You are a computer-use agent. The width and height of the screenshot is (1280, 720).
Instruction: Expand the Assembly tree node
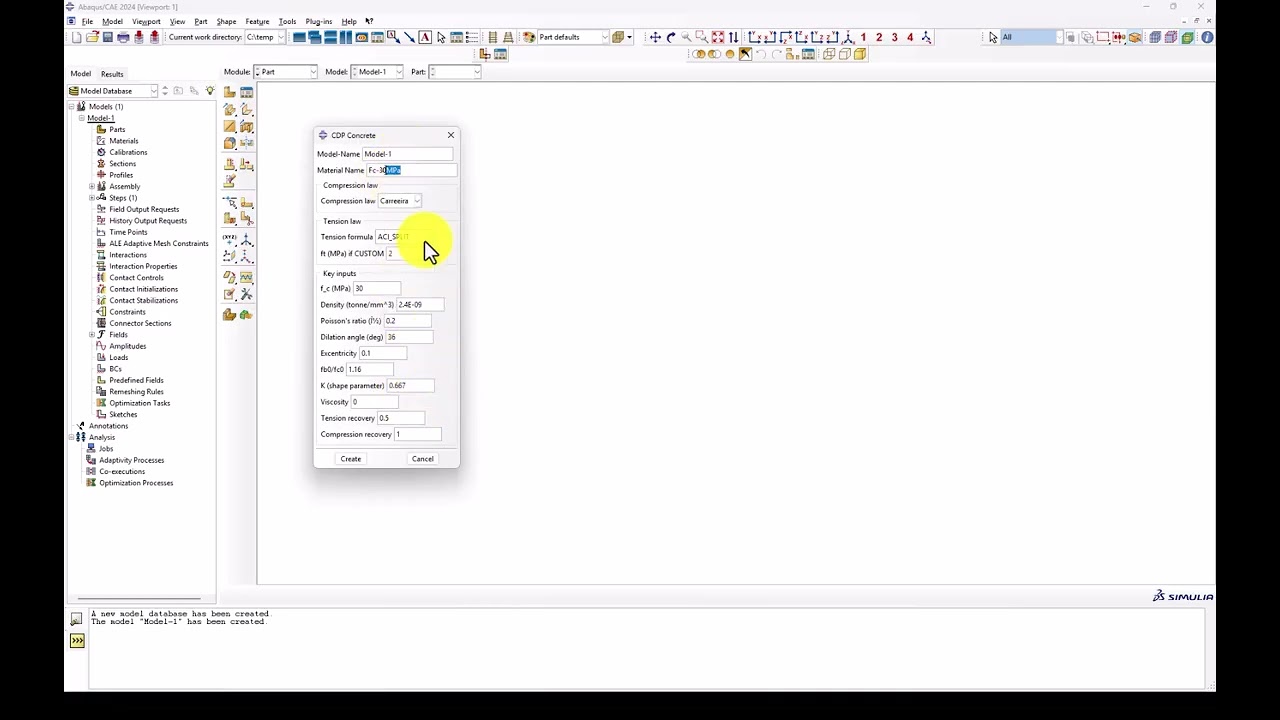[92, 187]
